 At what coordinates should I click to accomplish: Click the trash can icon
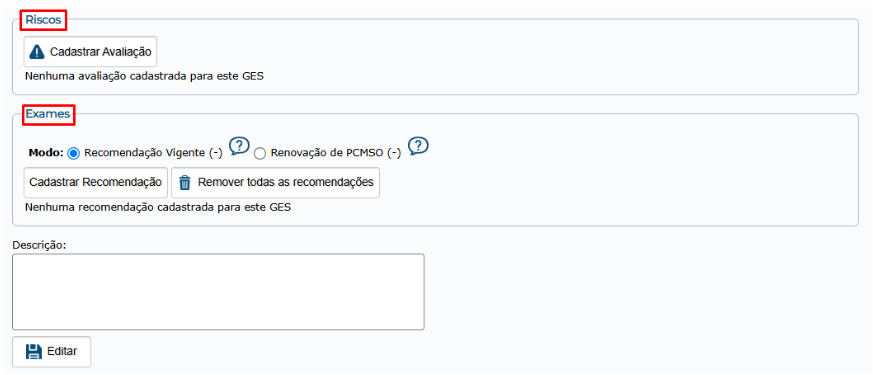185,182
